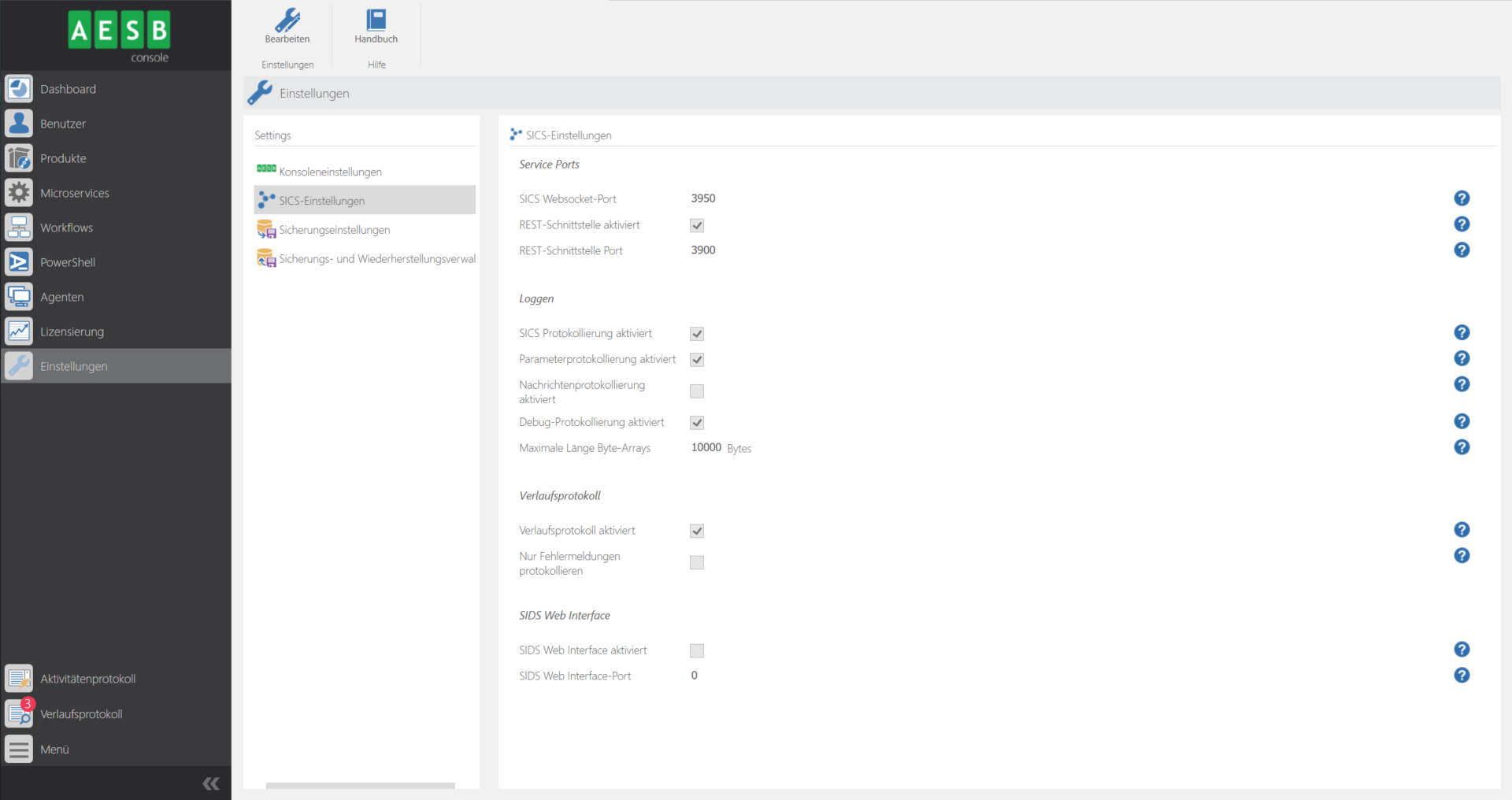Disable Debug-Protokollierung aktiviert checkbox
The width and height of the screenshot is (1512, 800).
pyautogui.click(x=697, y=423)
